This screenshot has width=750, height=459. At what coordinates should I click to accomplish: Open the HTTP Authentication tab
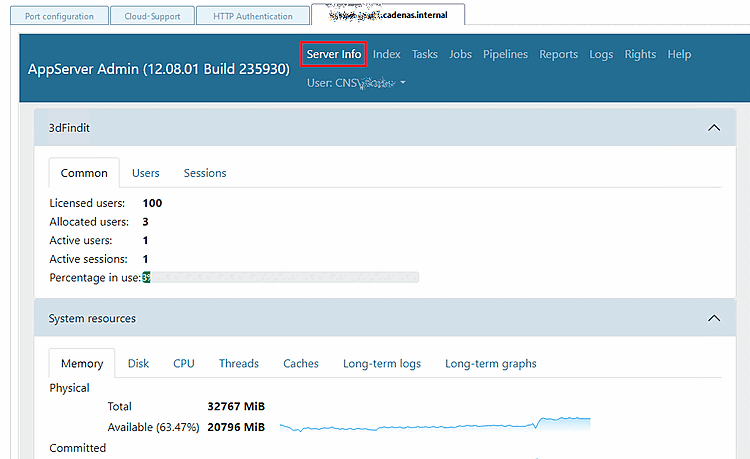[x=253, y=16]
